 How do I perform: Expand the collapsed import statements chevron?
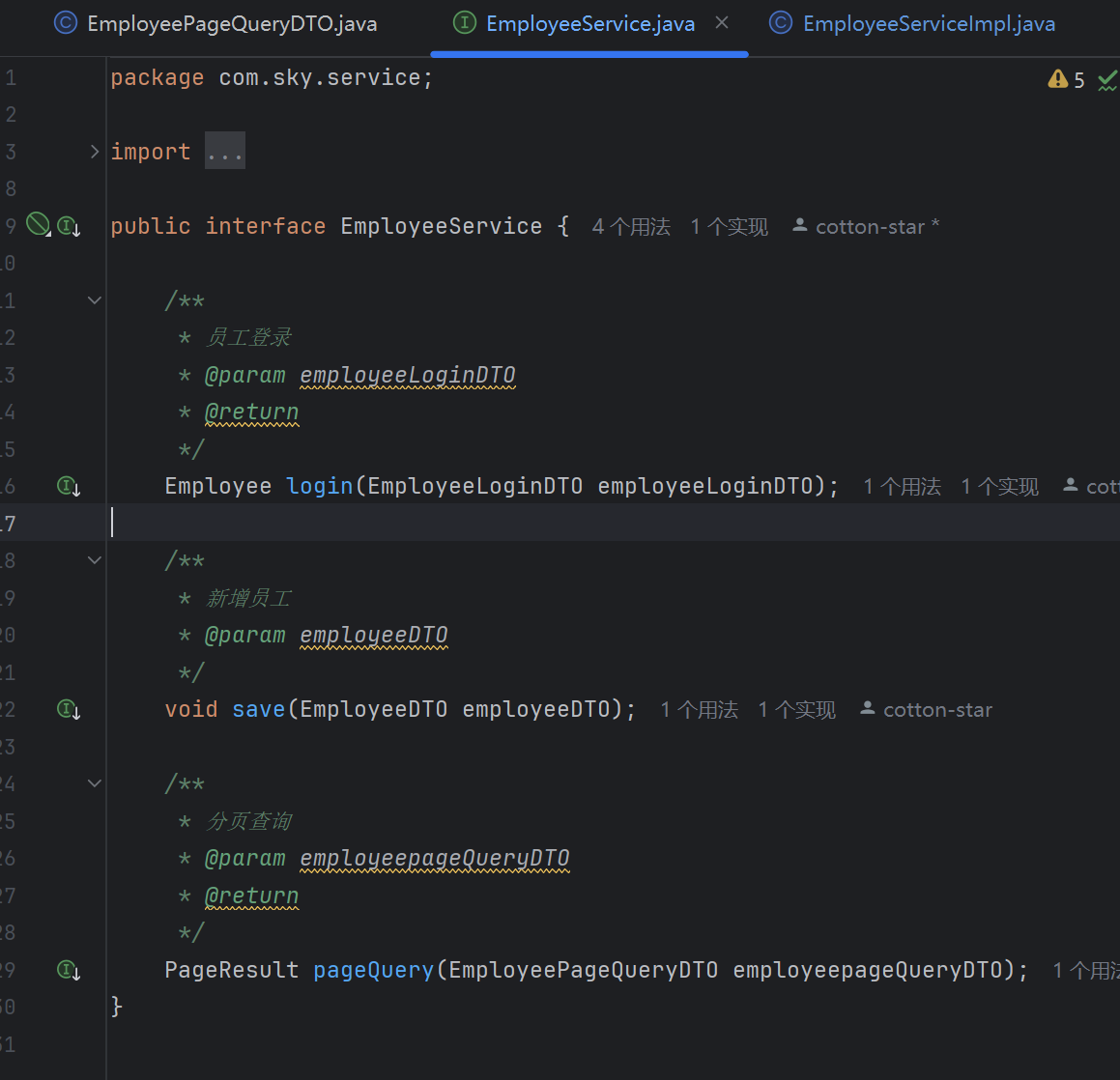pos(95,152)
